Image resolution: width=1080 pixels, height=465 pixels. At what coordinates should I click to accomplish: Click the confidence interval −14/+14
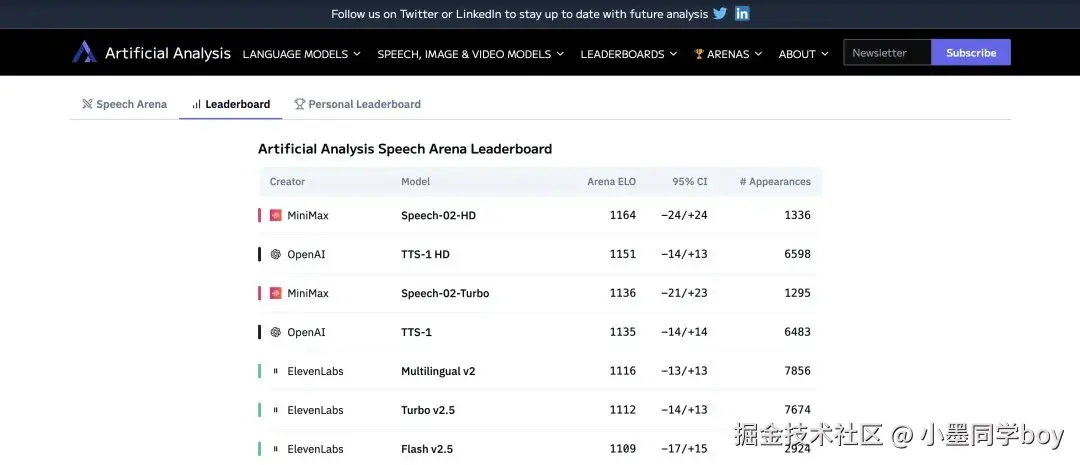click(684, 332)
